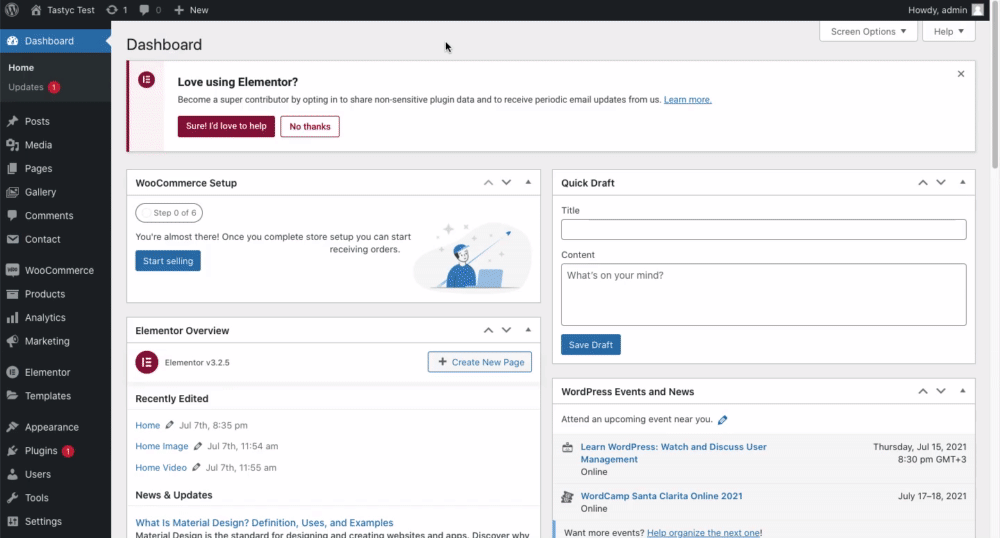Open the admin user avatar
Viewport: 1000px width, 538px height.
coord(978,10)
